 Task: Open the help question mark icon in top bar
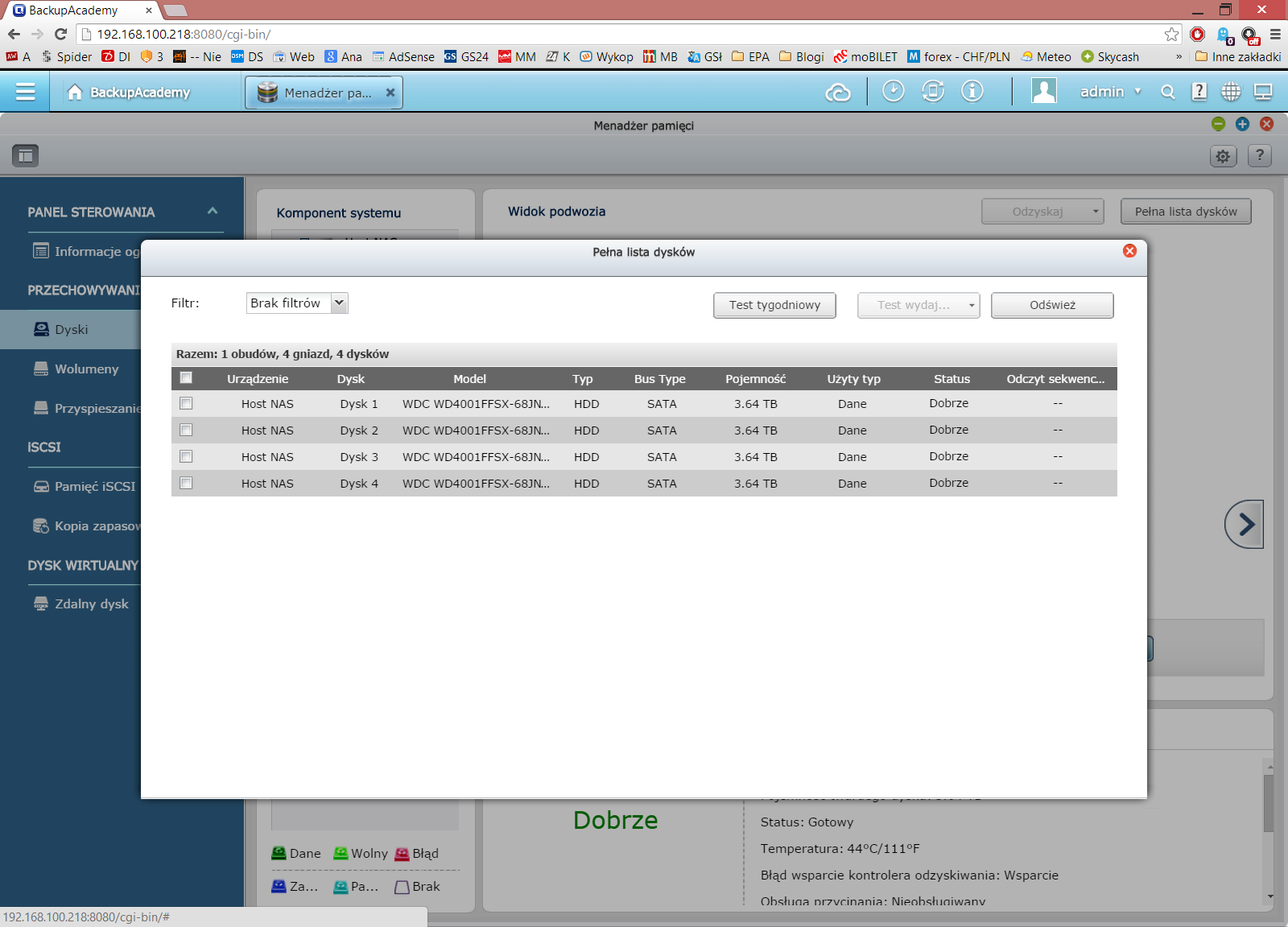1199,92
